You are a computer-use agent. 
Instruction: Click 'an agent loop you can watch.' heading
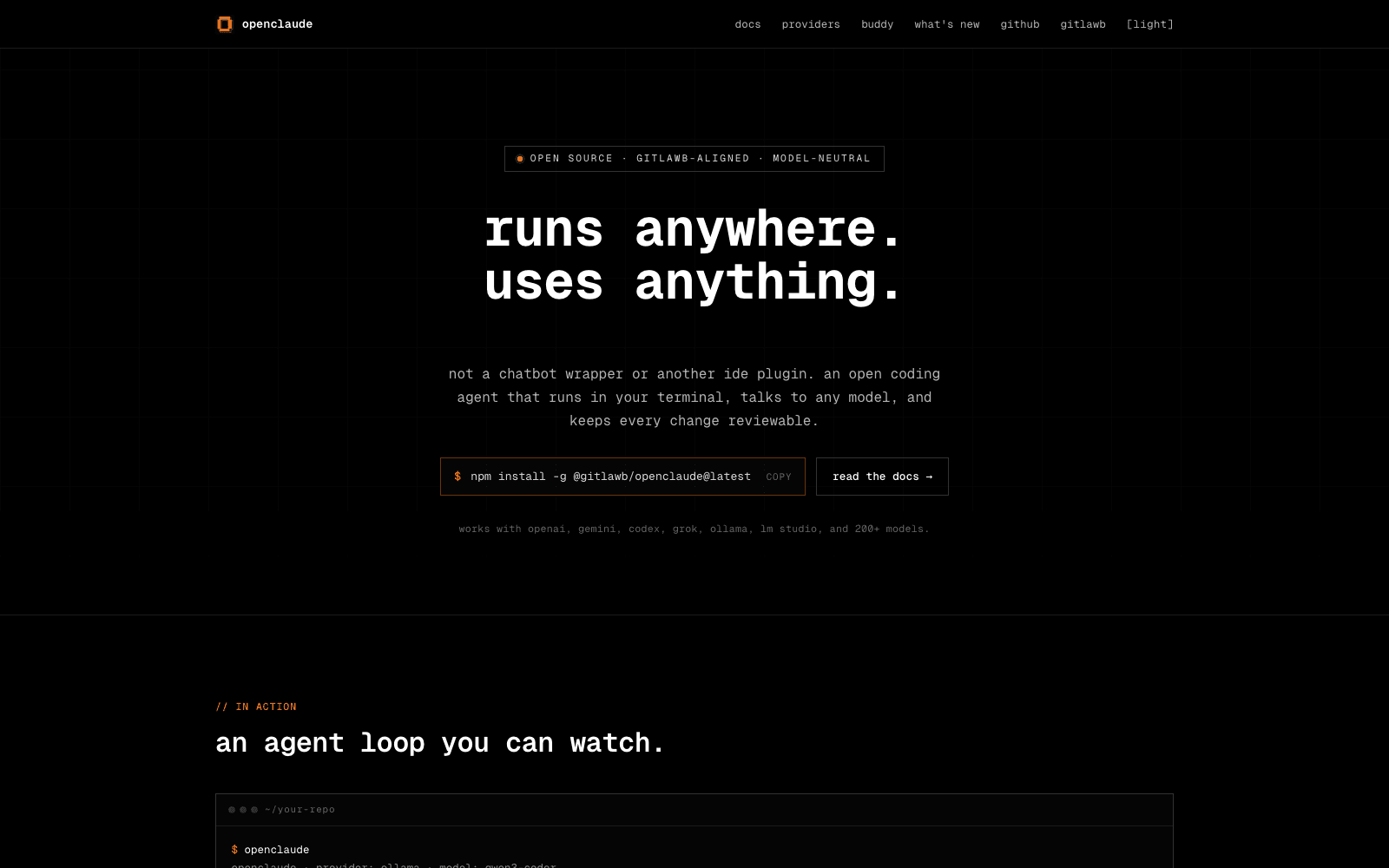440,743
